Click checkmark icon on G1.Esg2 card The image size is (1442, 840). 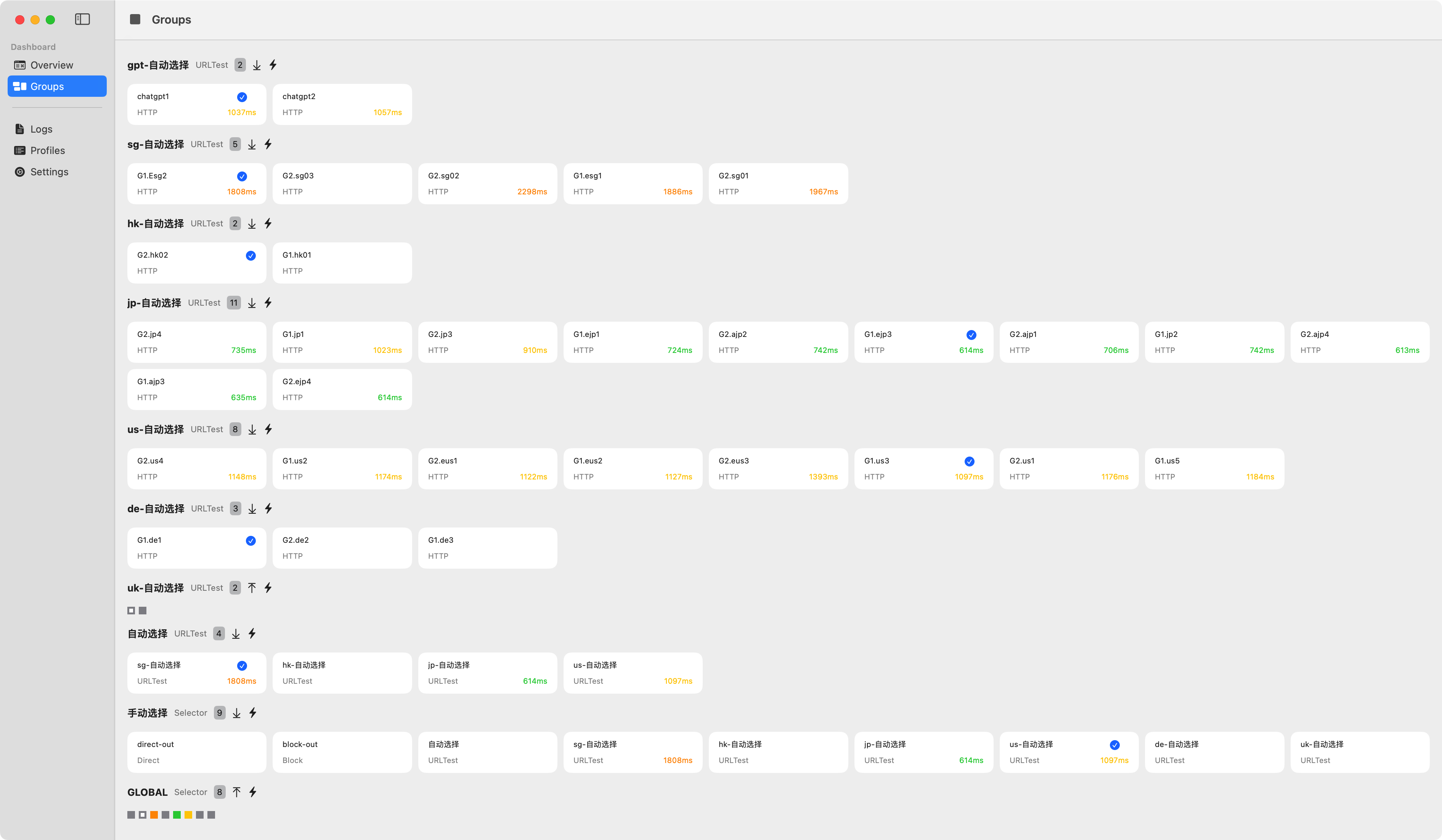pyautogui.click(x=242, y=177)
